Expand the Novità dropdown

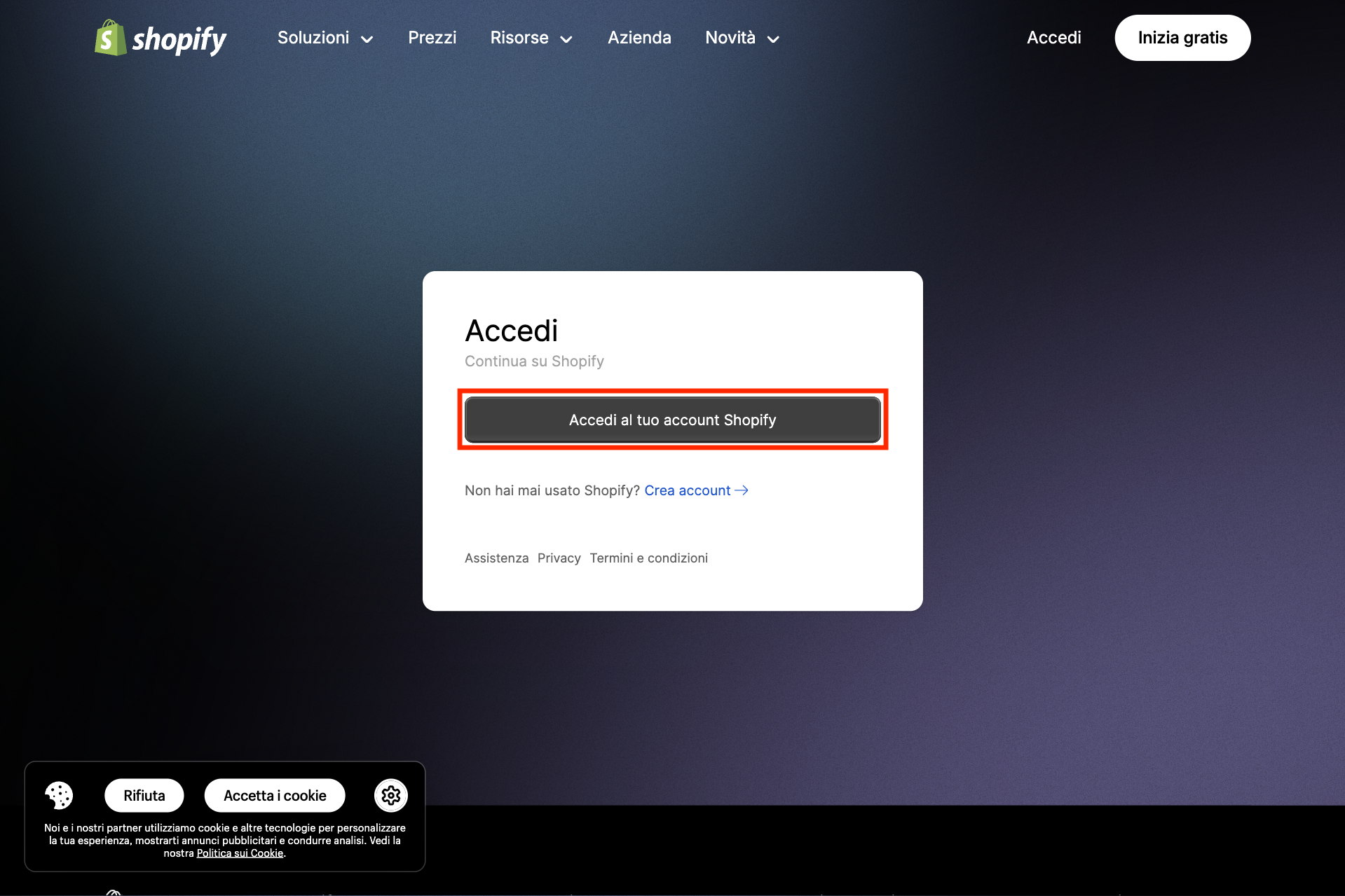(742, 38)
